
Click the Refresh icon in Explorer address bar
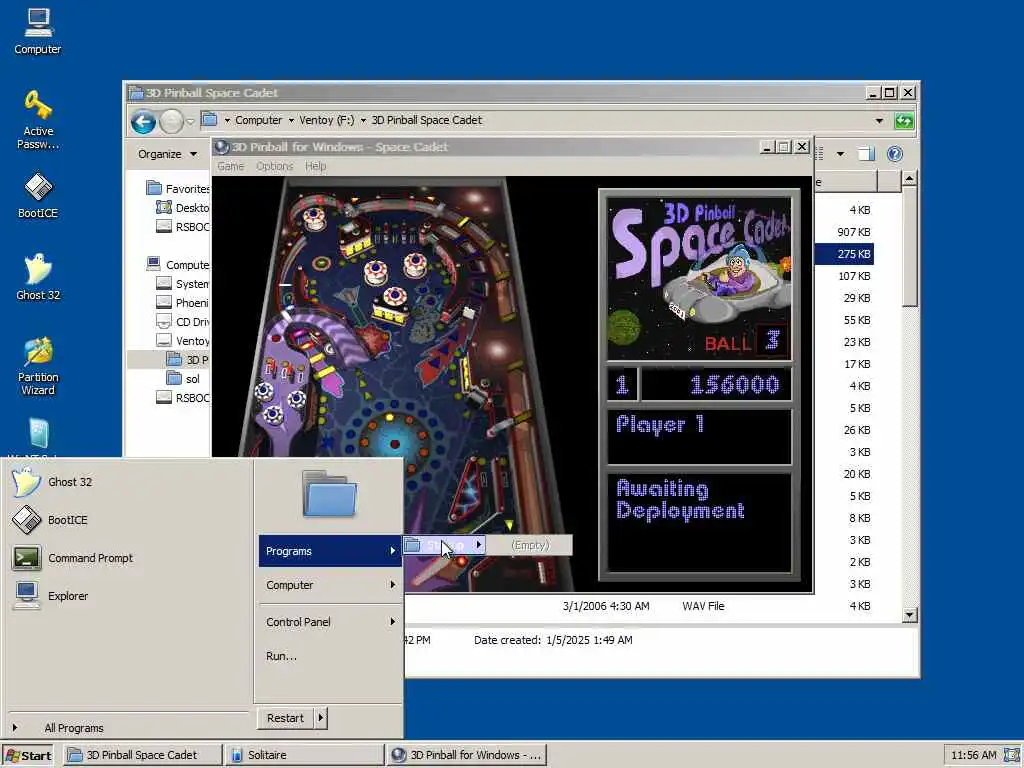coord(904,121)
